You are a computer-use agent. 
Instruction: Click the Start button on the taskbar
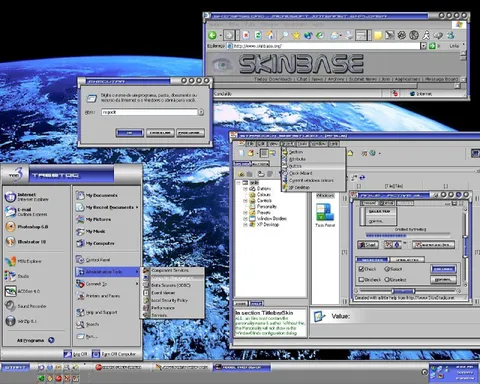[15, 367]
